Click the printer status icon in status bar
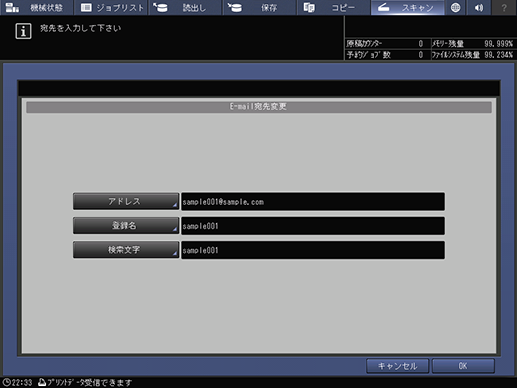 [42, 382]
